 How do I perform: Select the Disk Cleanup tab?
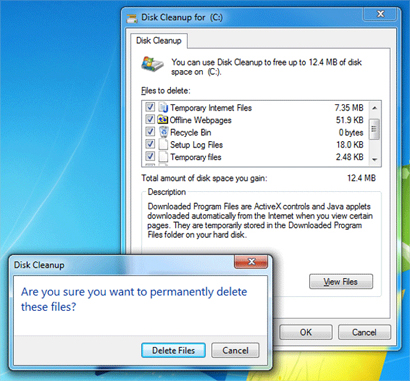[158, 41]
